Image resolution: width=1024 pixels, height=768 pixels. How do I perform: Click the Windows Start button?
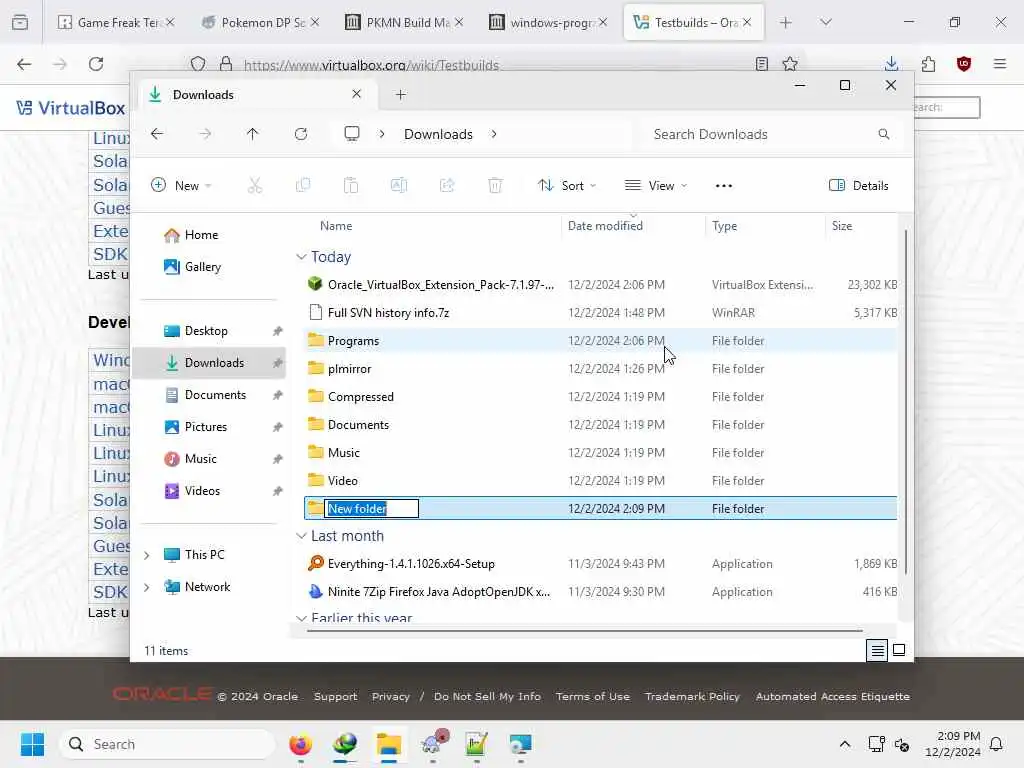(33, 744)
